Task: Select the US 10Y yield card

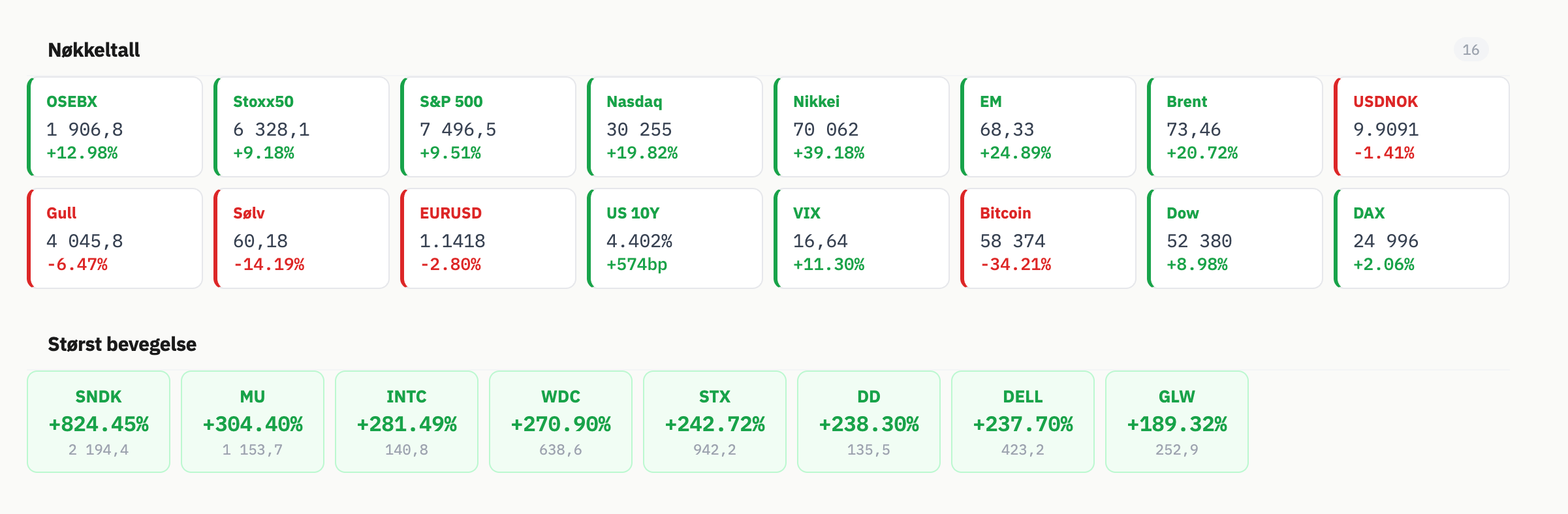Action: pyautogui.click(x=675, y=238)
